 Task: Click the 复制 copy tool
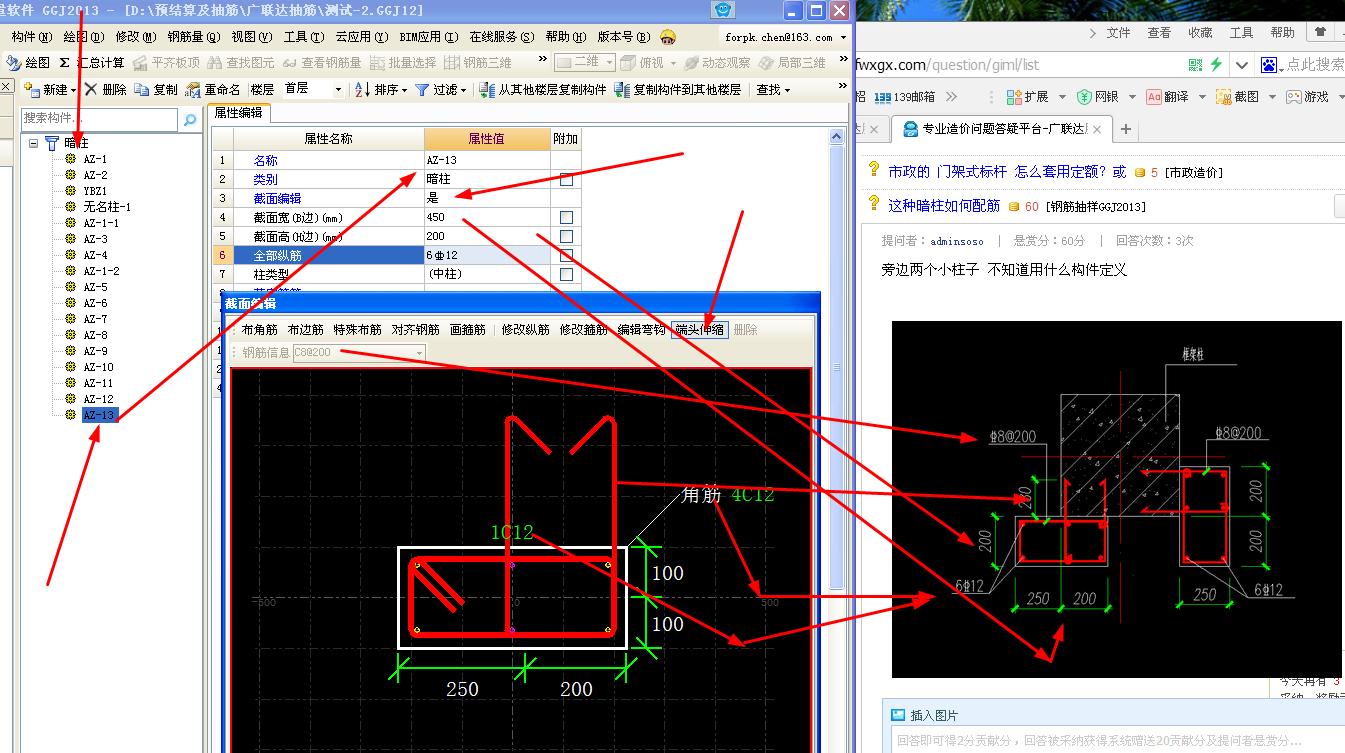click(157, 89)
